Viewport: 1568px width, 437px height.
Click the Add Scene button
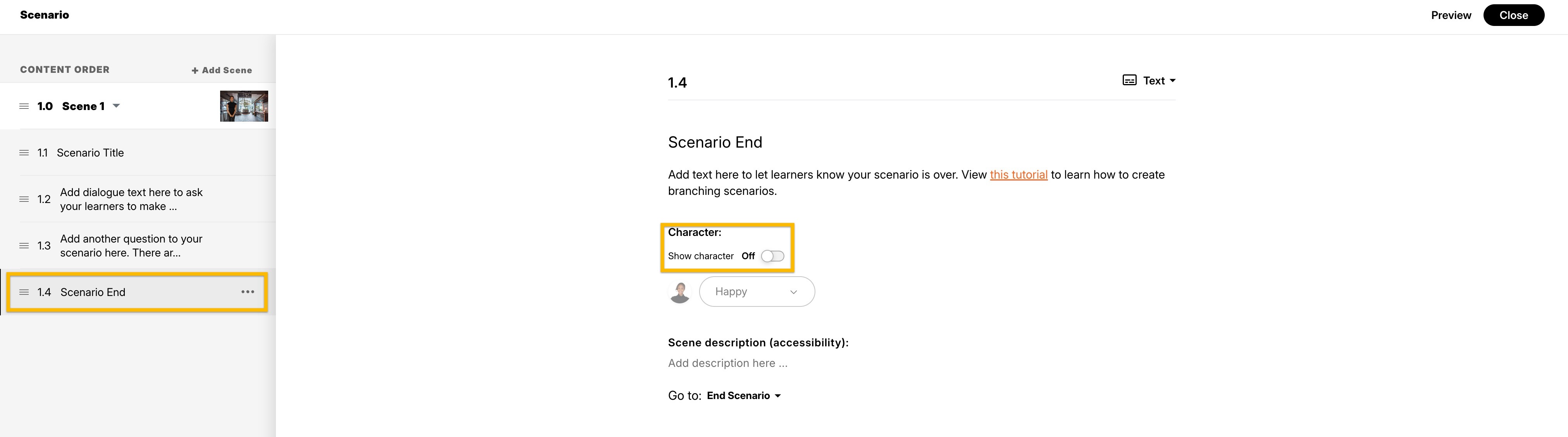click(x=222, y=71)
